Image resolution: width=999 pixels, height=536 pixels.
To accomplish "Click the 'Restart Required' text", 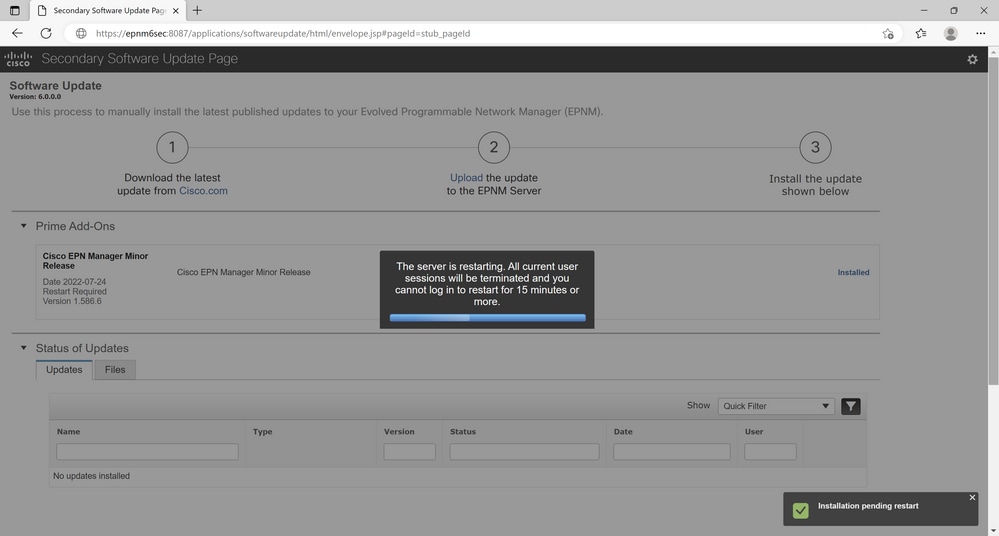I will [75, 291].
